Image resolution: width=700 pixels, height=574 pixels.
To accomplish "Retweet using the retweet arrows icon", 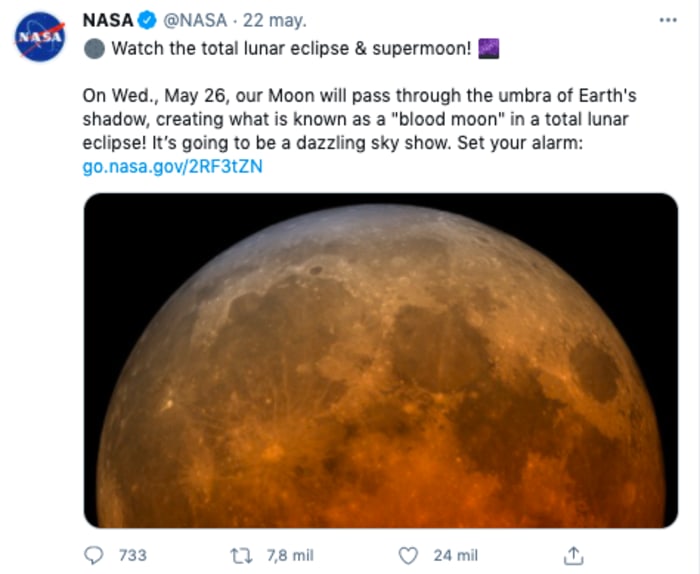I will (x=241, y=555).
